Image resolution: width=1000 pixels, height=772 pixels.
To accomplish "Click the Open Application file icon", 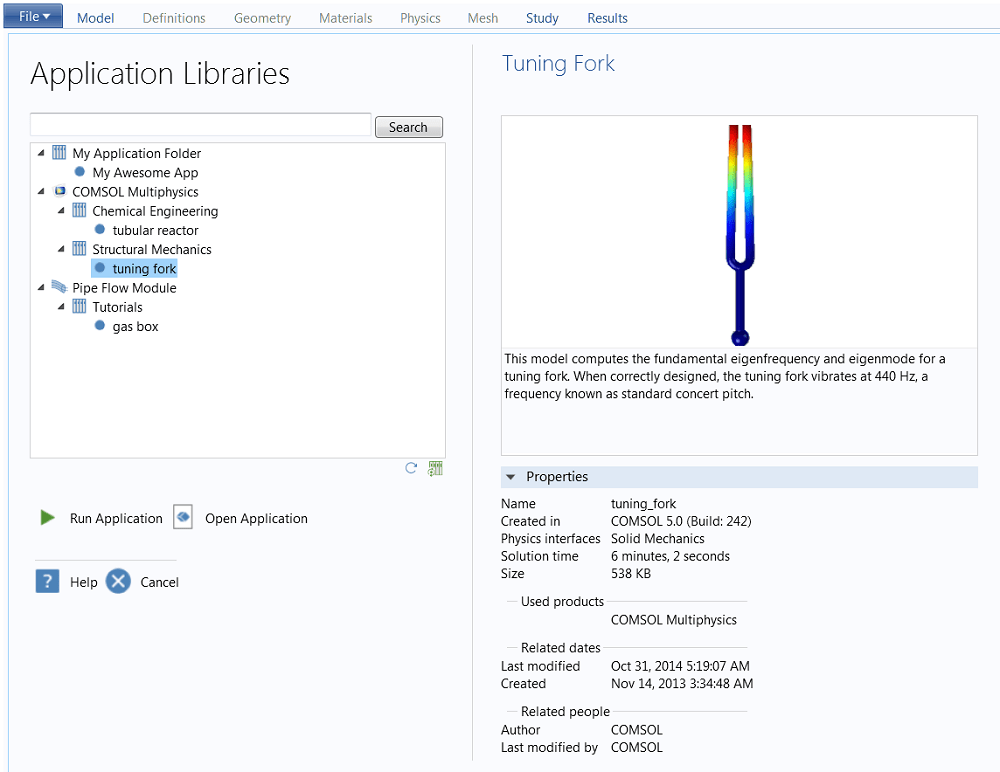I will point(183,517).
